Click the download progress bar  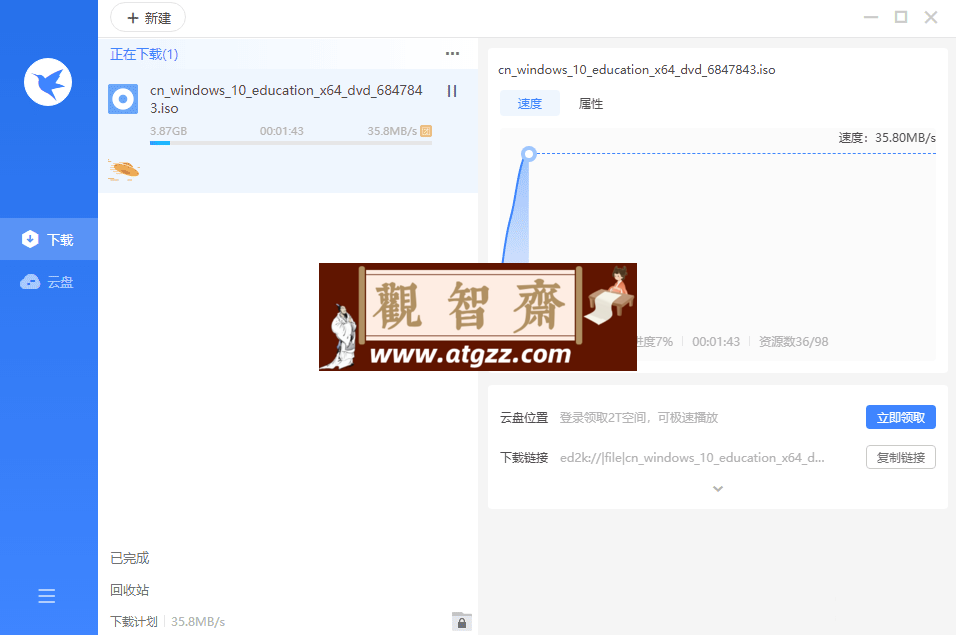coord(291,143)
